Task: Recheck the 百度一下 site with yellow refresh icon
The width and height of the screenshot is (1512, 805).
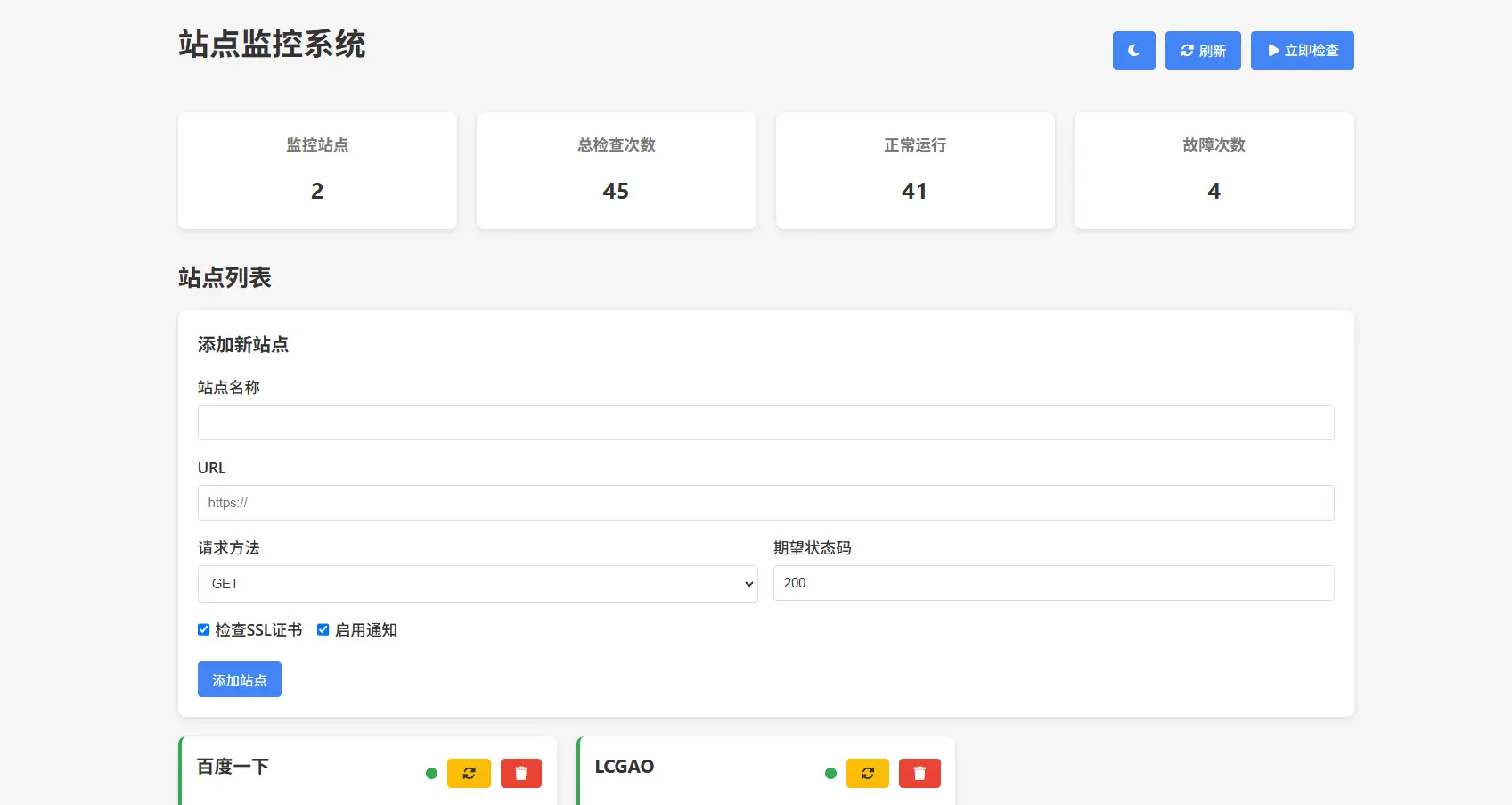Action: [469, 773]
